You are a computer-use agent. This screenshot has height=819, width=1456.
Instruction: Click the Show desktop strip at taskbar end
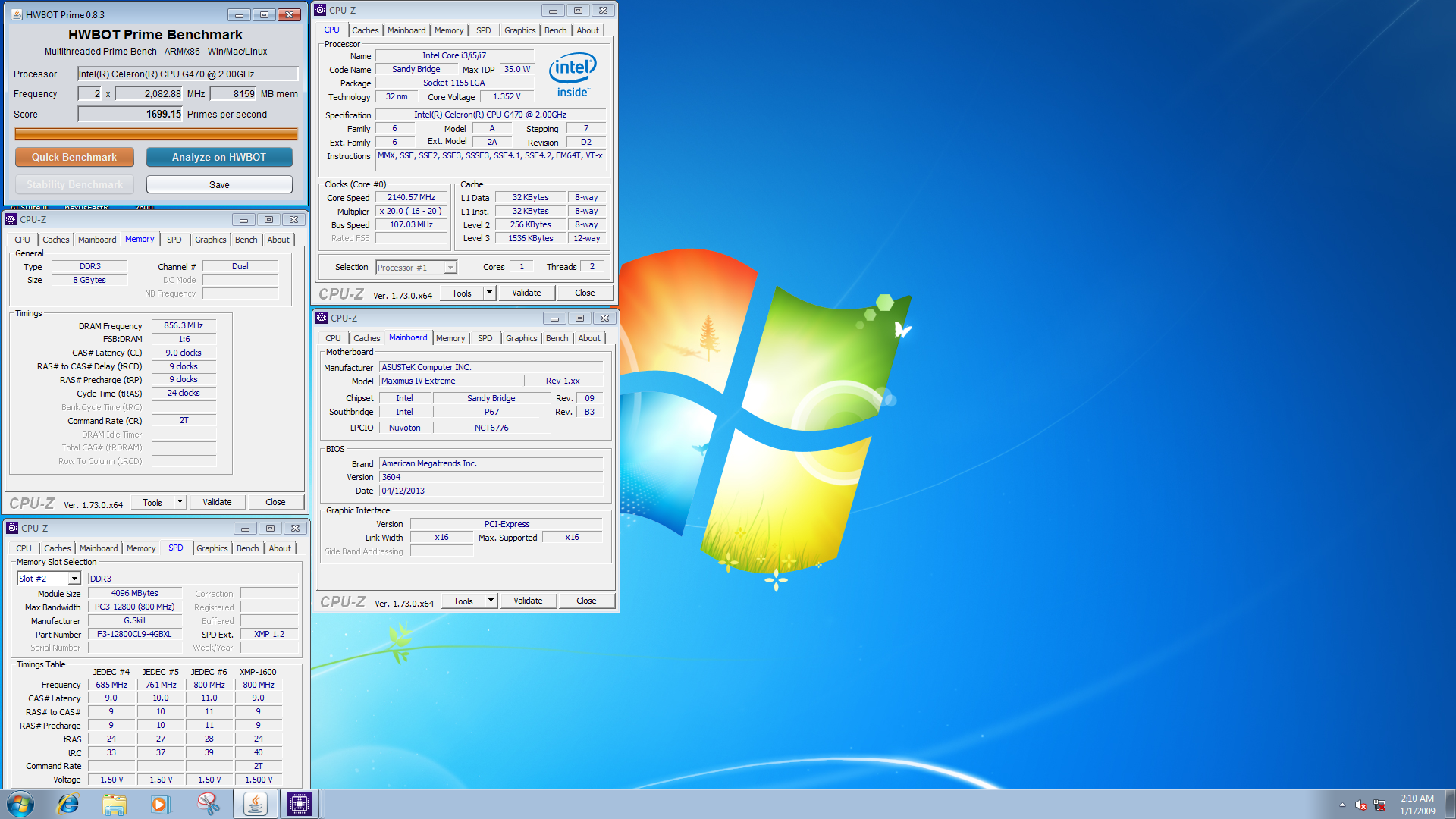(x=1450, y=804)
